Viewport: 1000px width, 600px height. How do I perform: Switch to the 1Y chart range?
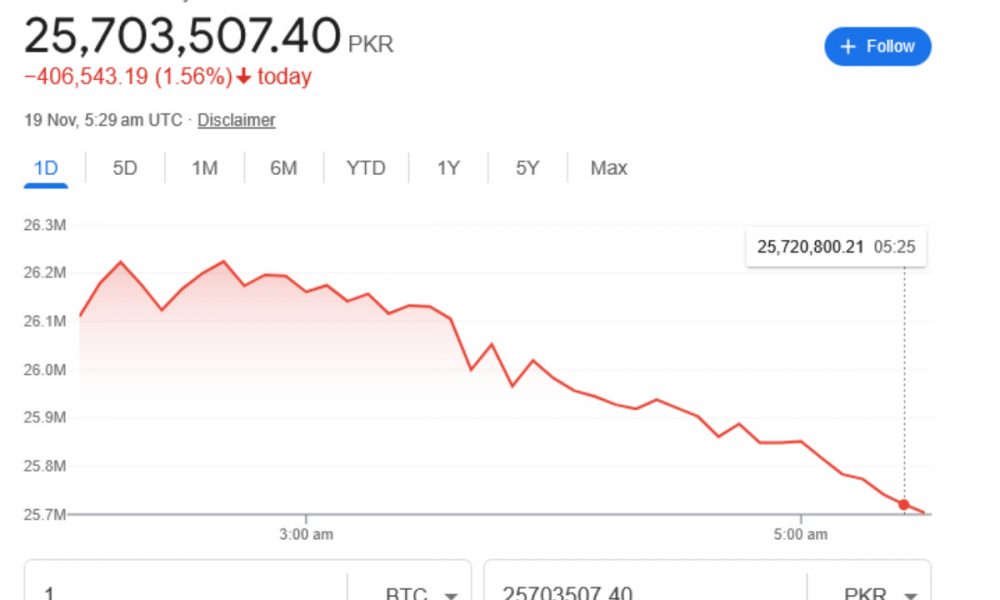(x=448, y=168)
